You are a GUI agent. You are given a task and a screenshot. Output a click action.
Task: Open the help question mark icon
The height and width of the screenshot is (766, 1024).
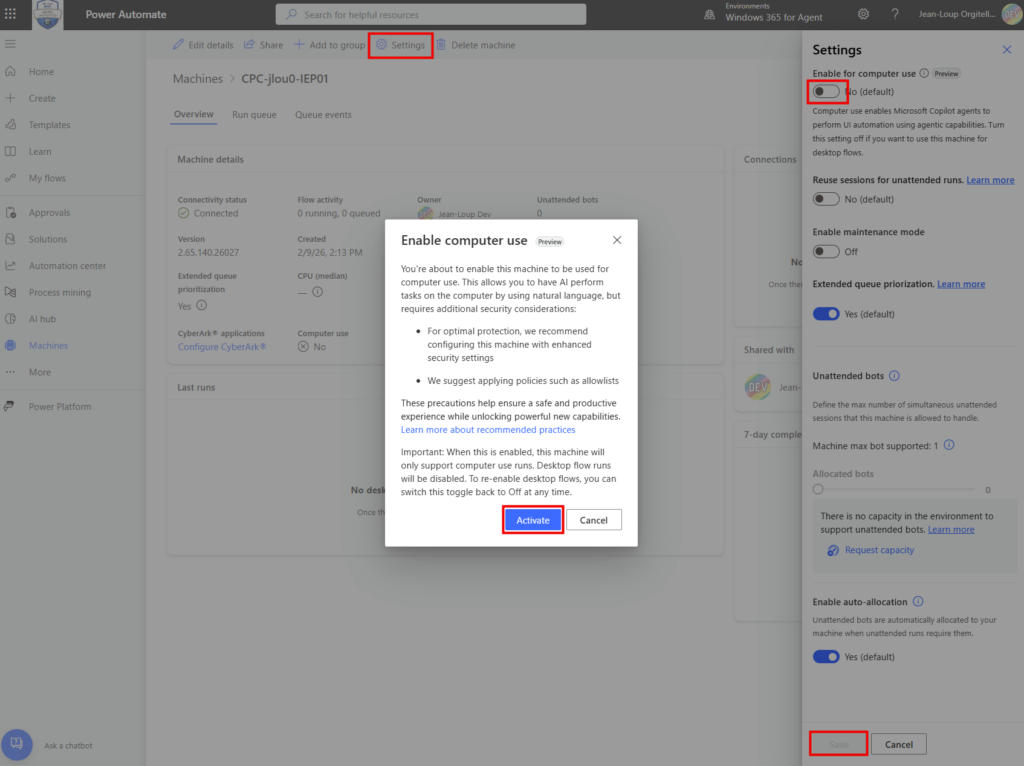click(895, 14)
